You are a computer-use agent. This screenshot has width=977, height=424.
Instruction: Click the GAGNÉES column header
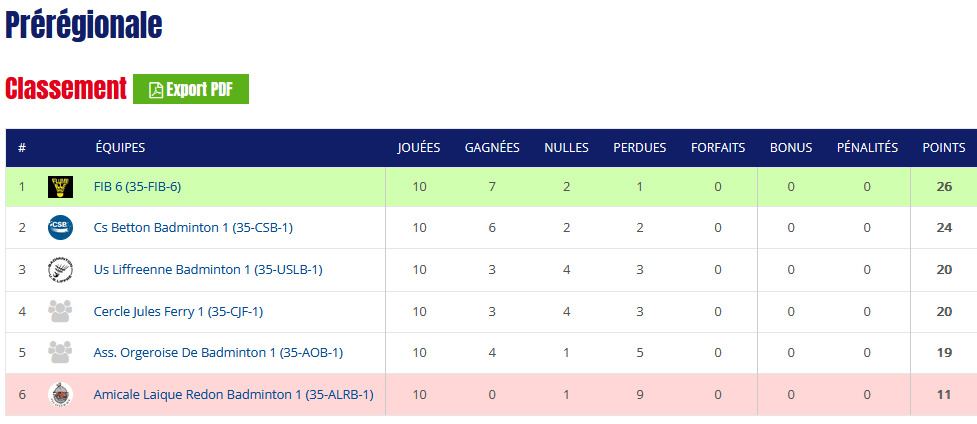492,148
